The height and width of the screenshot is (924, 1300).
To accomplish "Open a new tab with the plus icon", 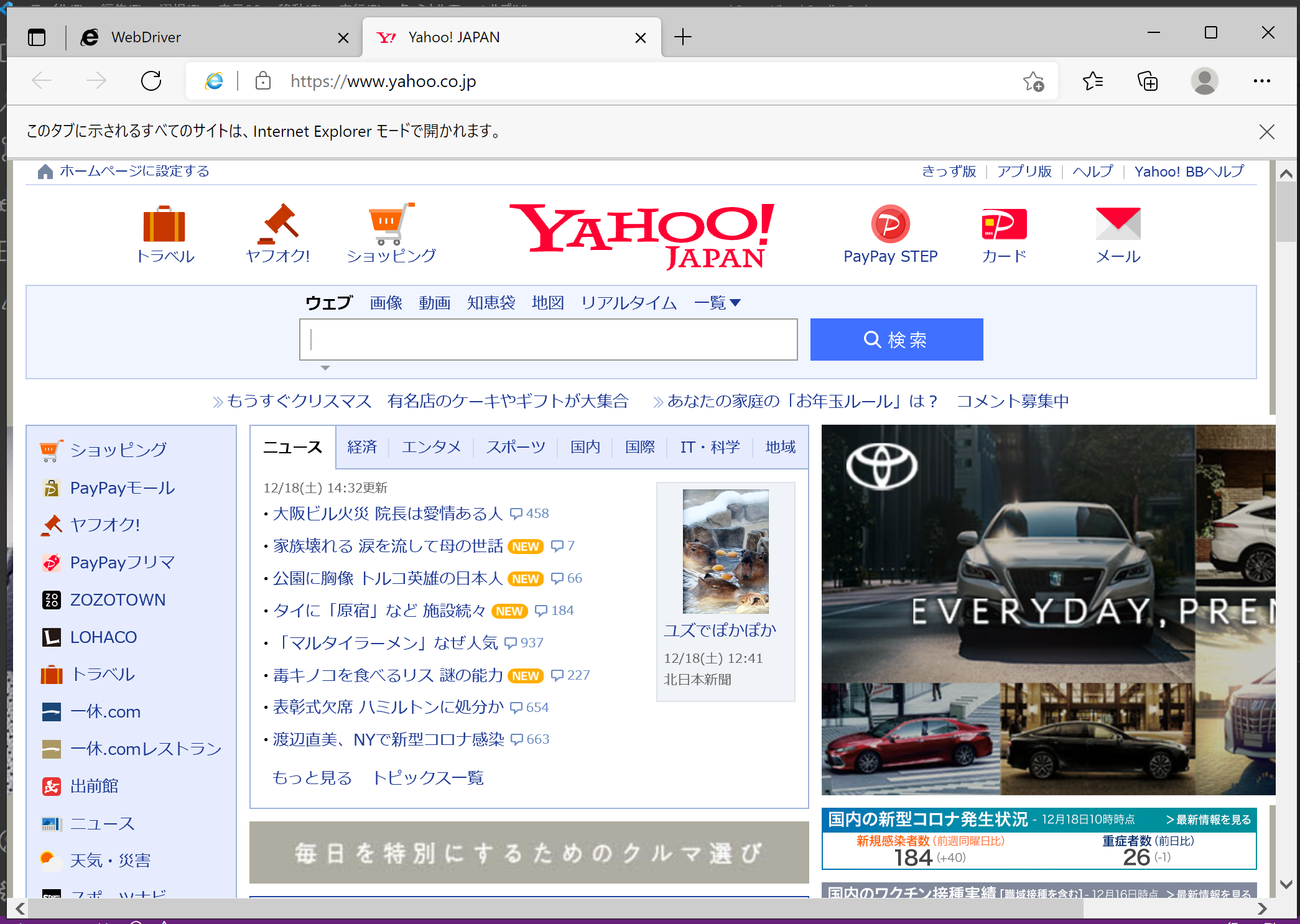I will pos(683,37).
